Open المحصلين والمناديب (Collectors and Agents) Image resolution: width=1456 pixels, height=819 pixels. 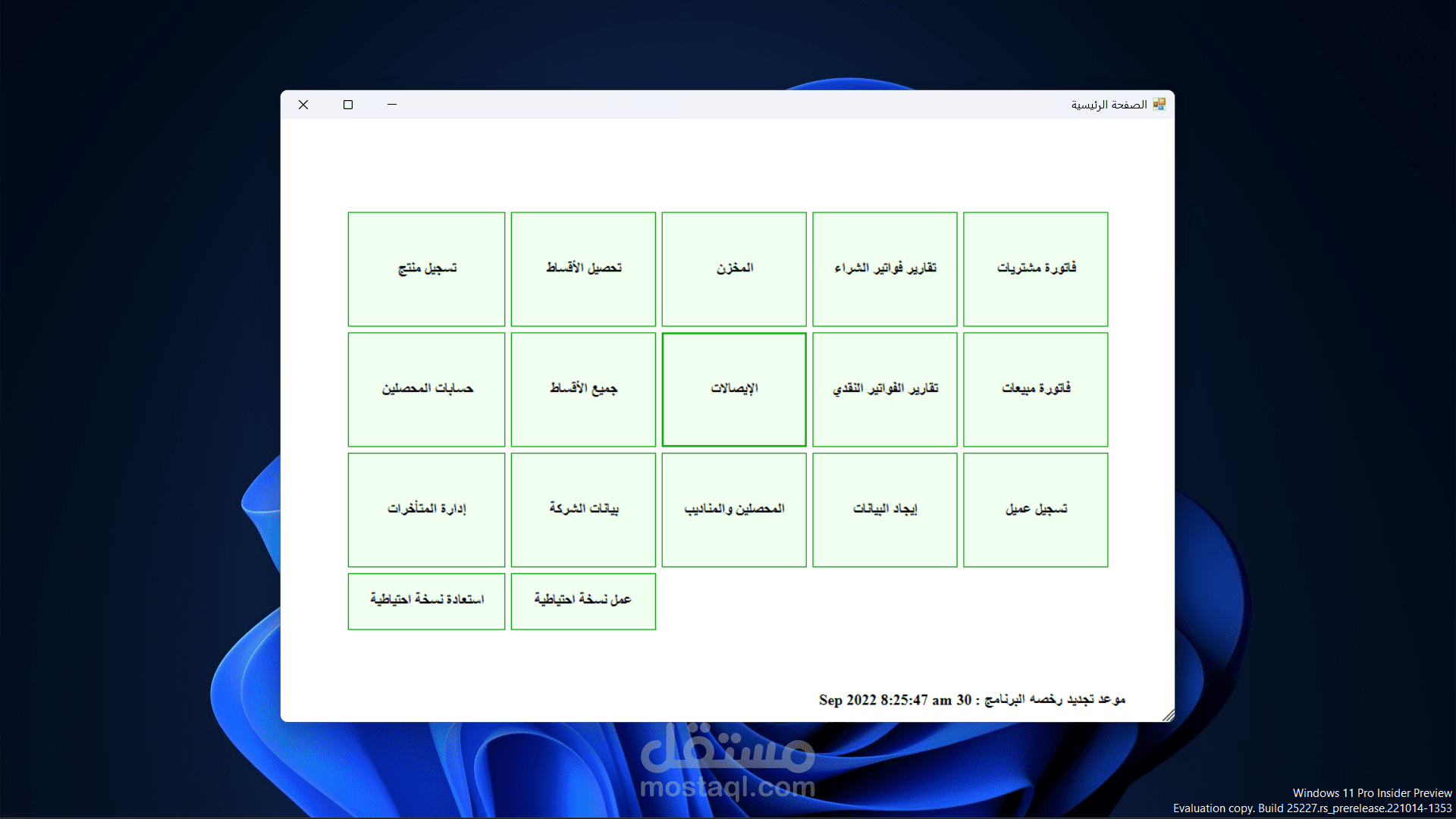733,510
